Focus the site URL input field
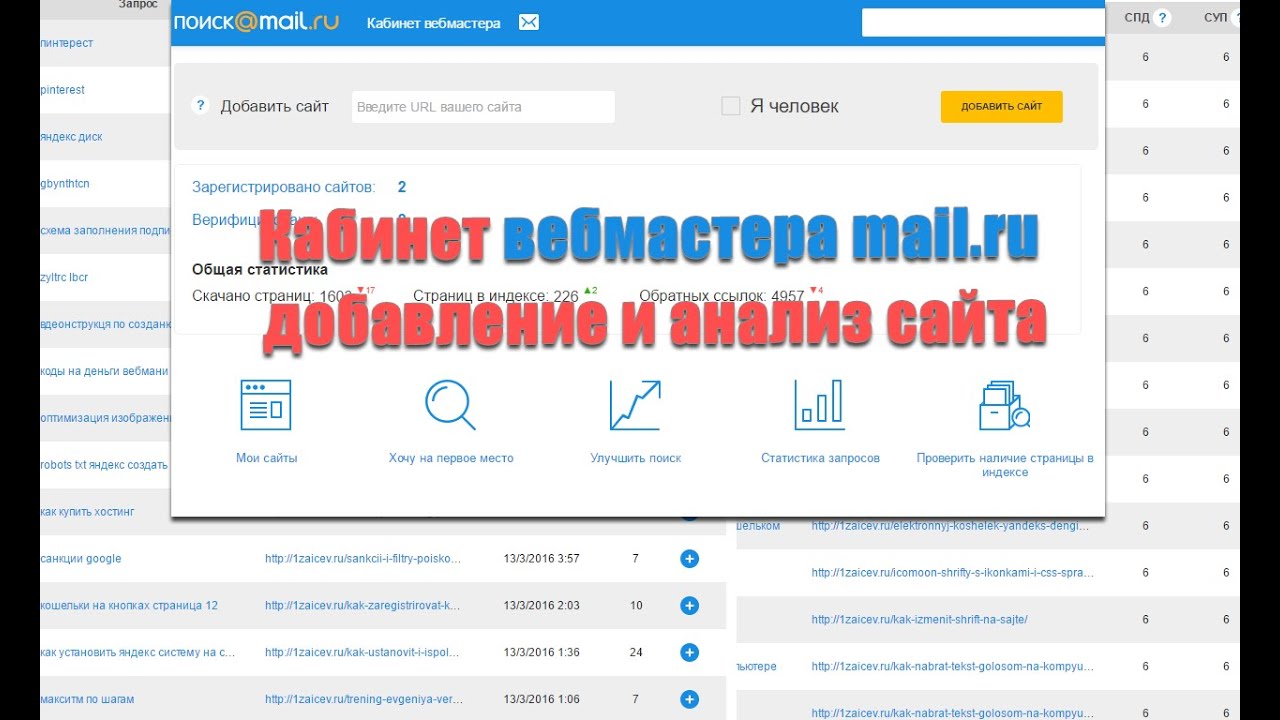 [x=483, y=107]
